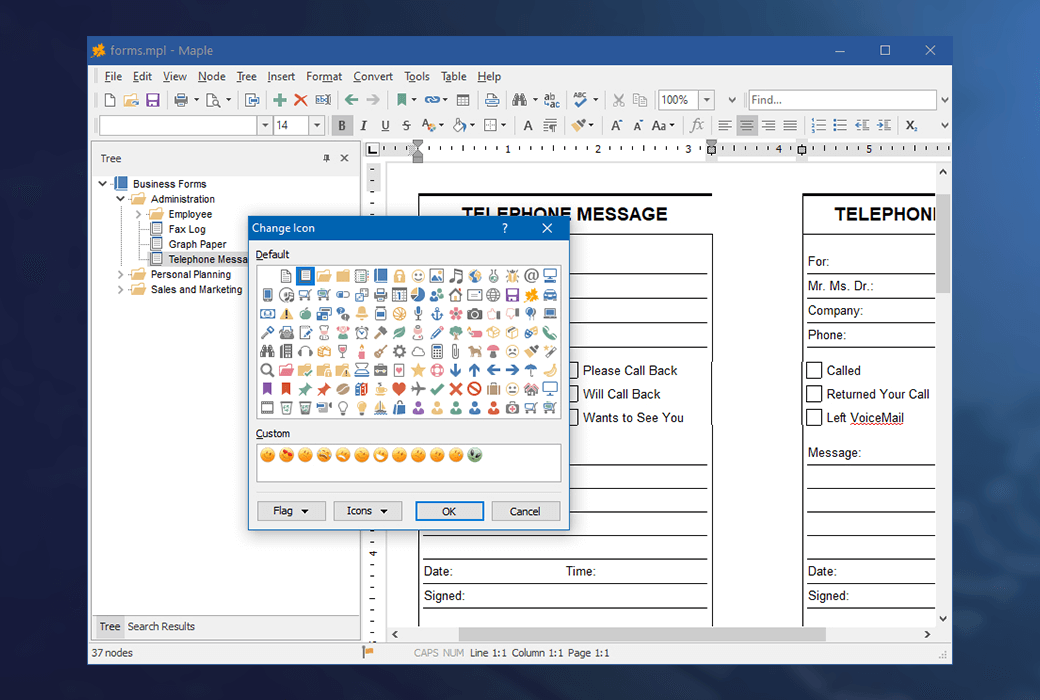
Task: Click the Find binoculars toolbar icon
Action: pyautogui.click(x=519, y=100)
